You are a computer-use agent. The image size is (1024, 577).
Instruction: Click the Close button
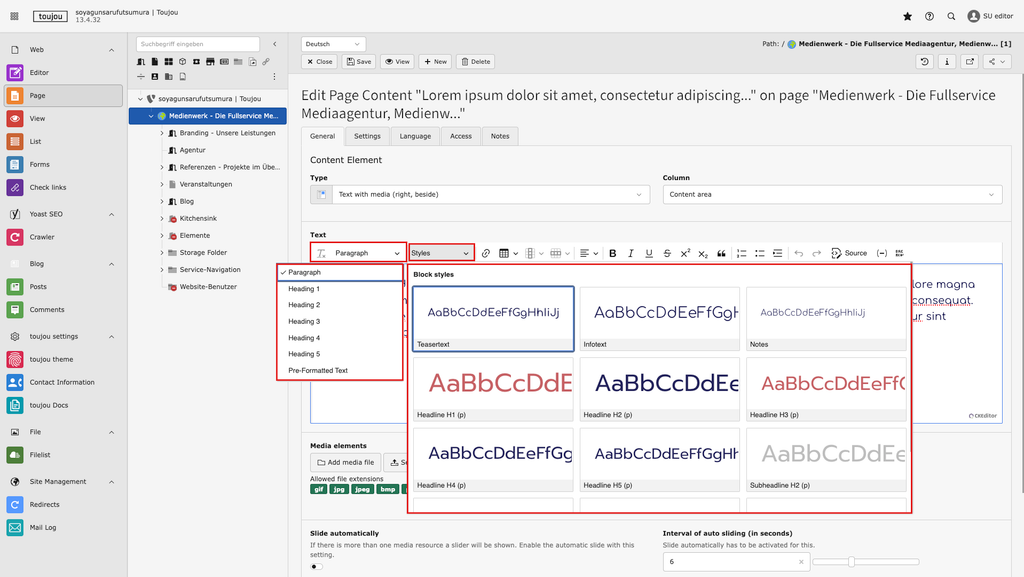point(319,61)
